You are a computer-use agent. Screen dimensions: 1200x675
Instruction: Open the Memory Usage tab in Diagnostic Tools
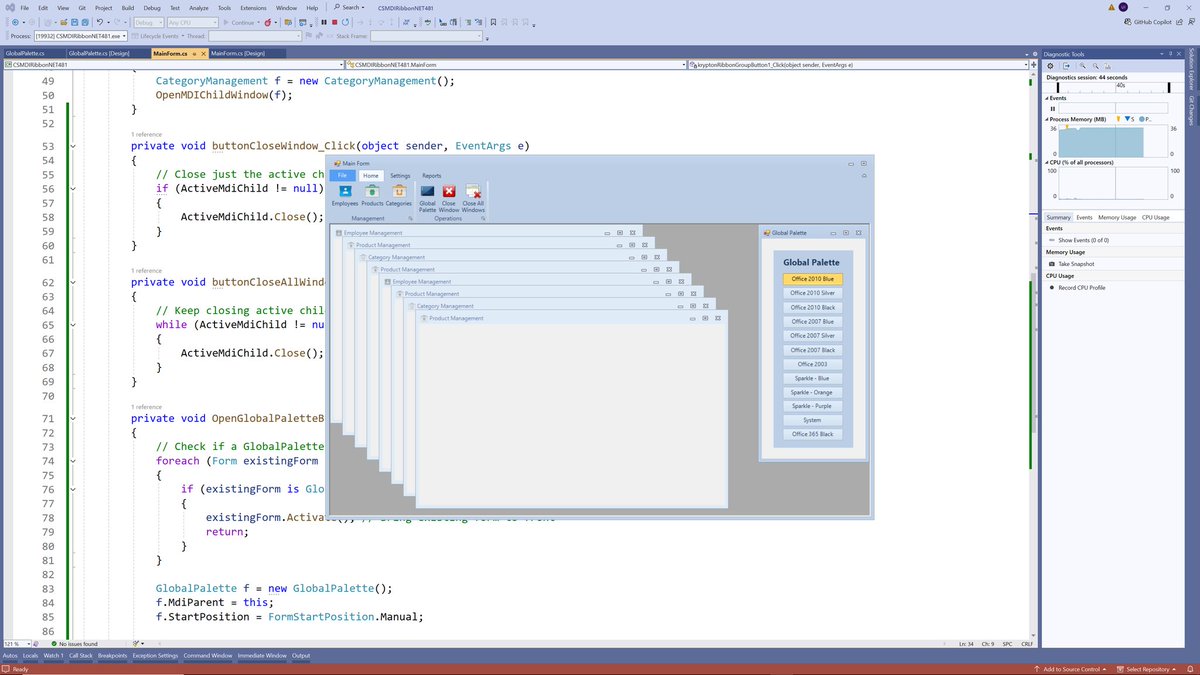click(1117, 217)
